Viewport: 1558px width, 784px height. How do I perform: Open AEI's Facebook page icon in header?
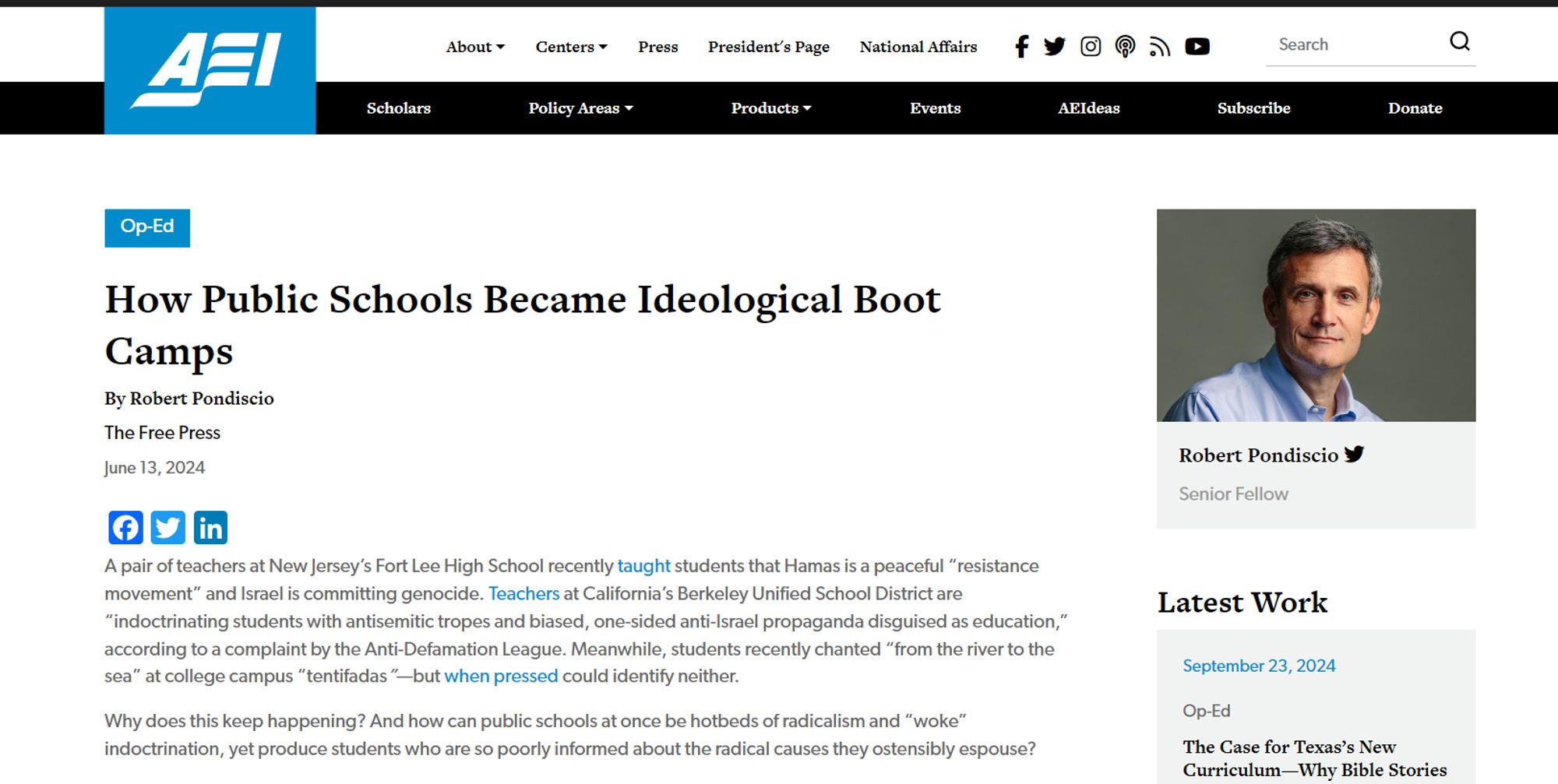1021,47
